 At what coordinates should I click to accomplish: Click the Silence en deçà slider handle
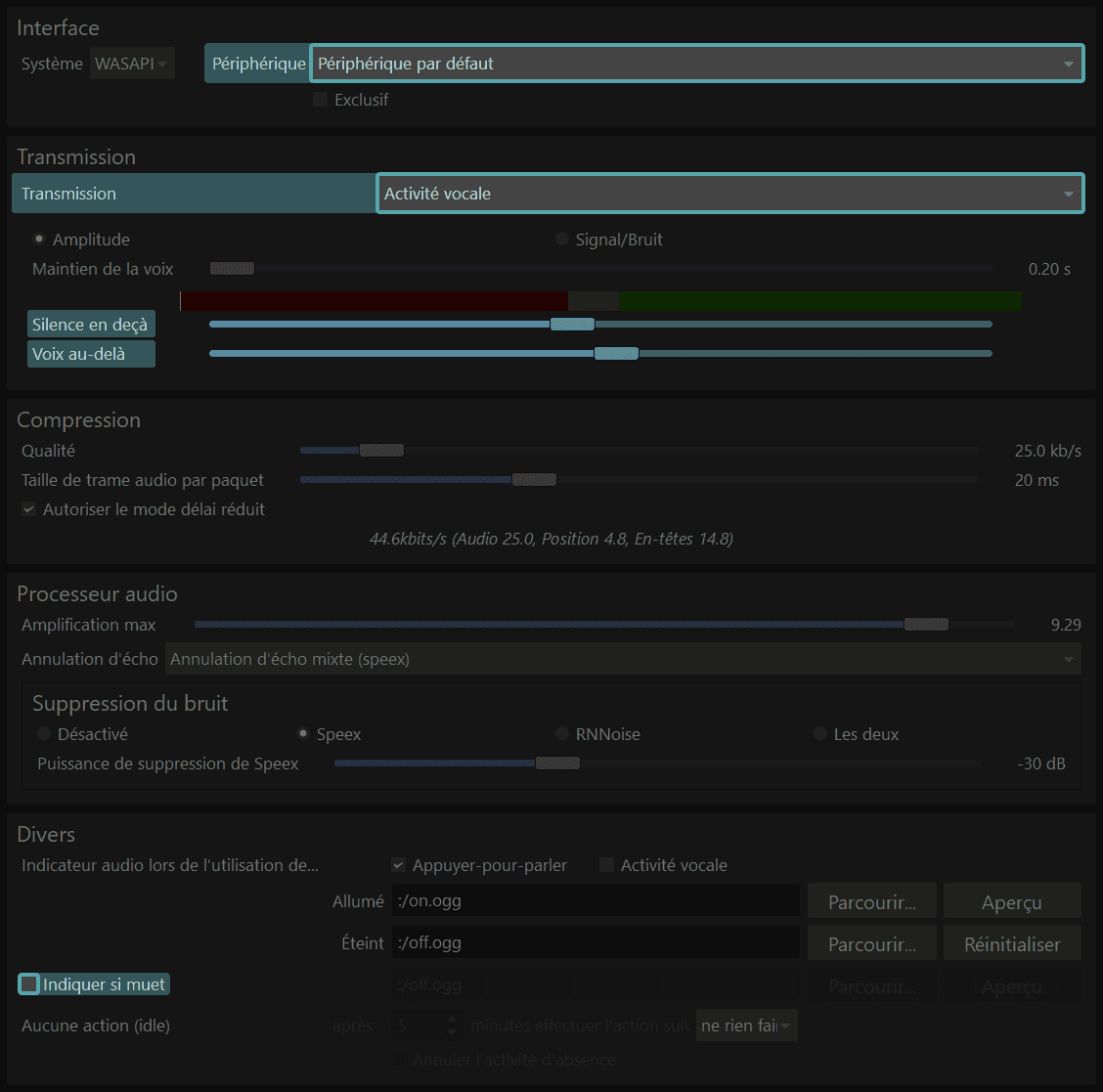572,325
